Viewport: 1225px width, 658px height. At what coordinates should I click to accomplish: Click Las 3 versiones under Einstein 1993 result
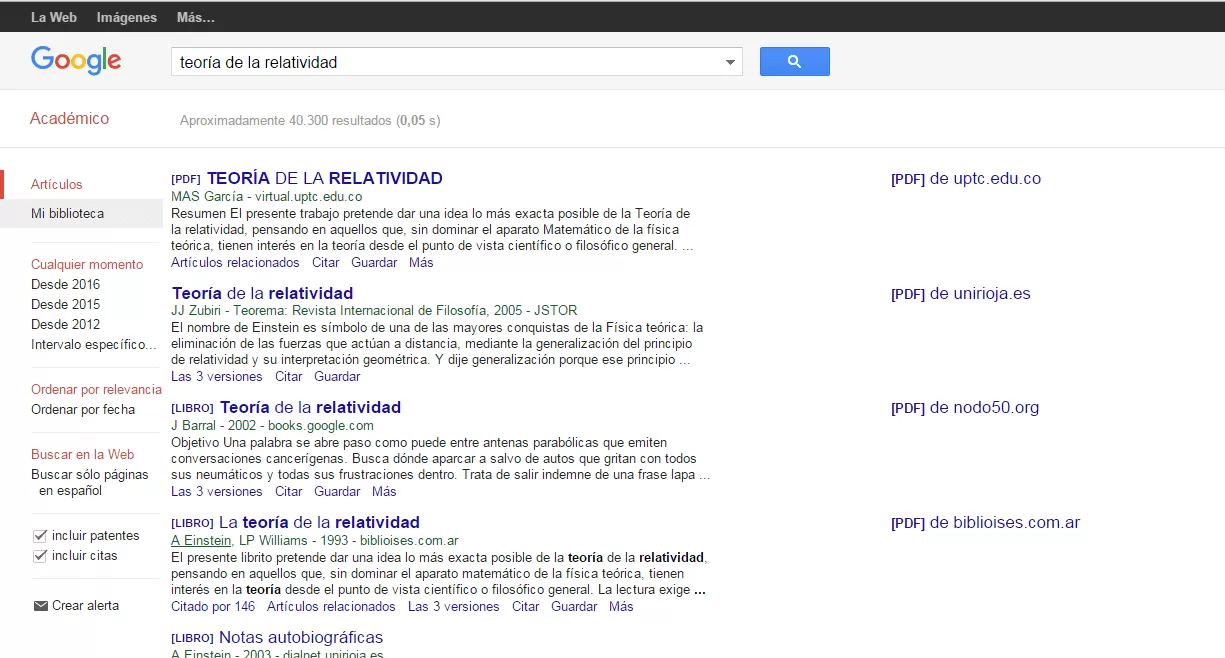(x=454, y=607)
